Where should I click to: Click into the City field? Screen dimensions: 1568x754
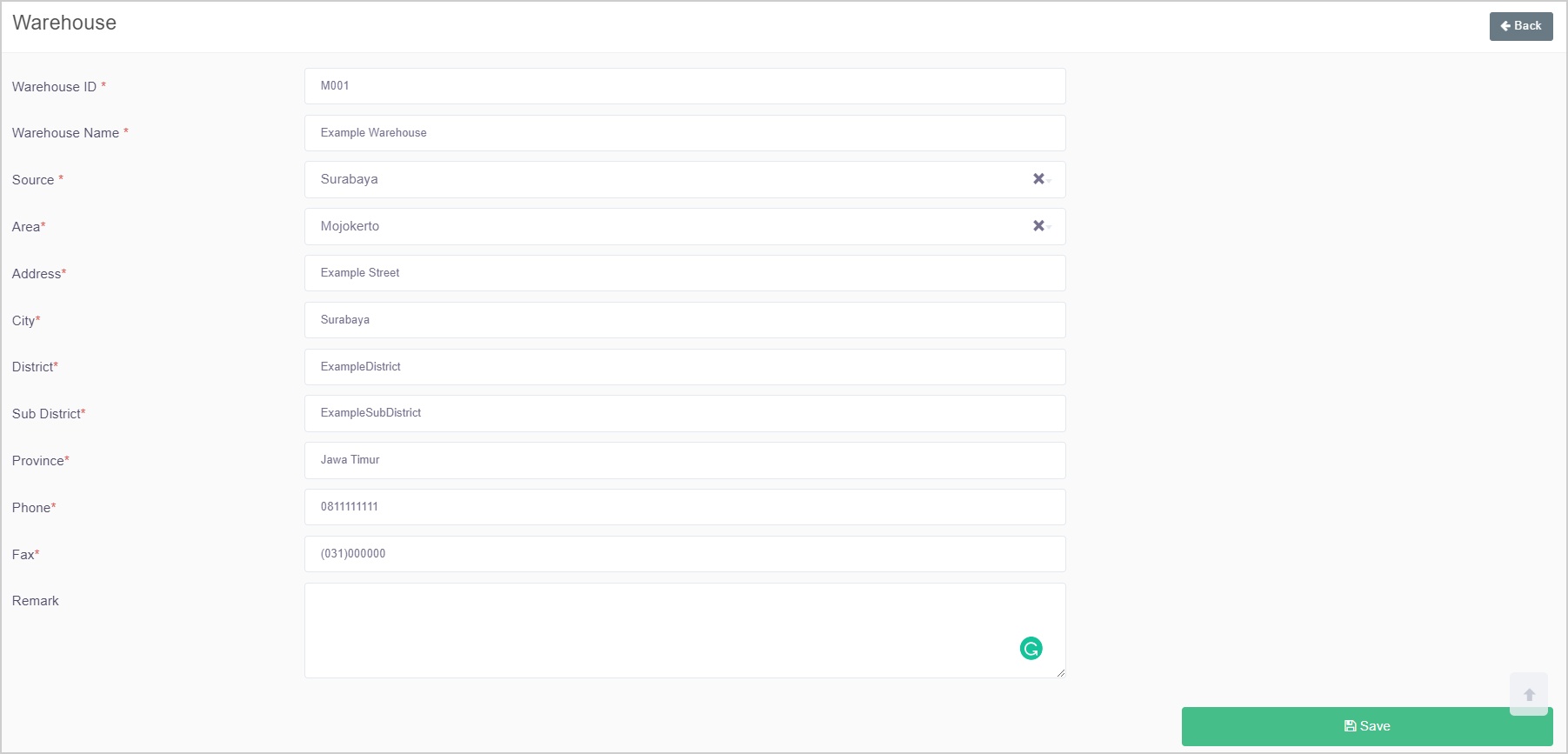point(684,320)
